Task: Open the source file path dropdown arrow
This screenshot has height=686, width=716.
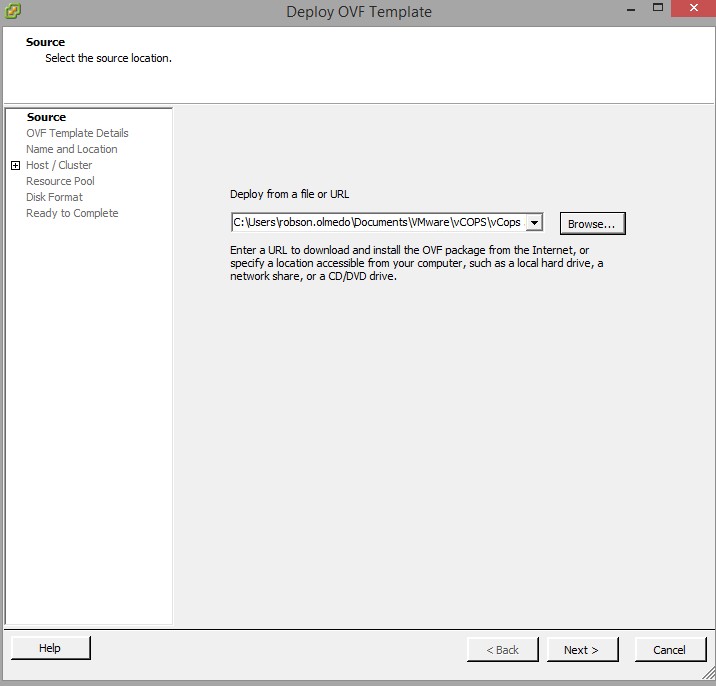Action: point(534,223)
